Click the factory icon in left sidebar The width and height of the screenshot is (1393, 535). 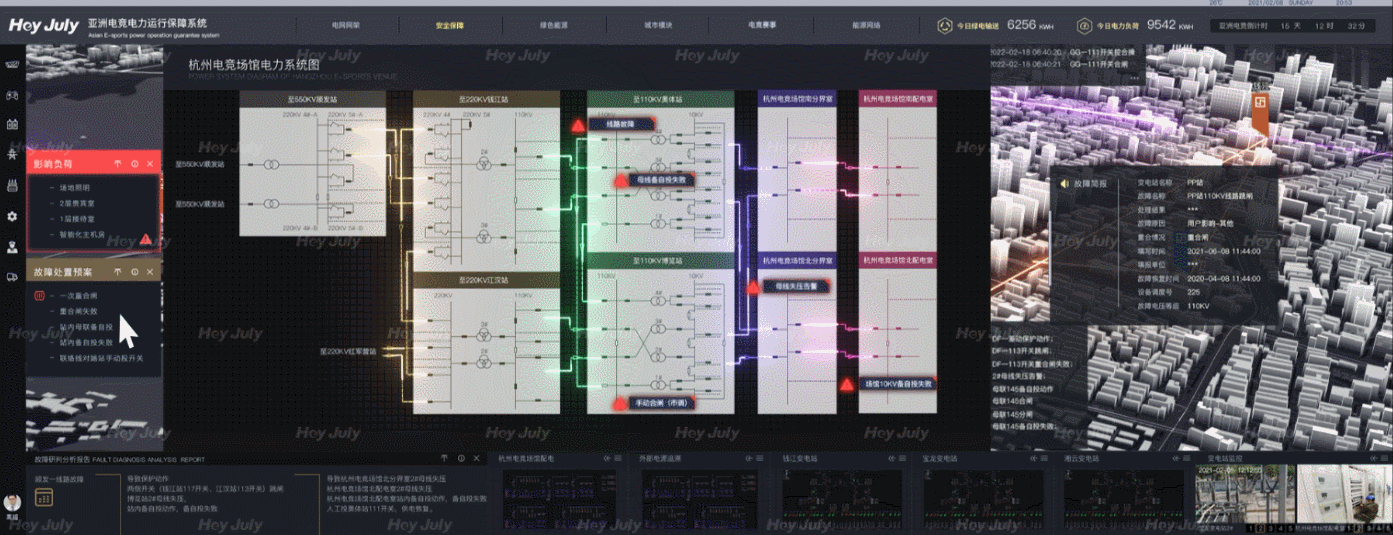pos(12,186)
